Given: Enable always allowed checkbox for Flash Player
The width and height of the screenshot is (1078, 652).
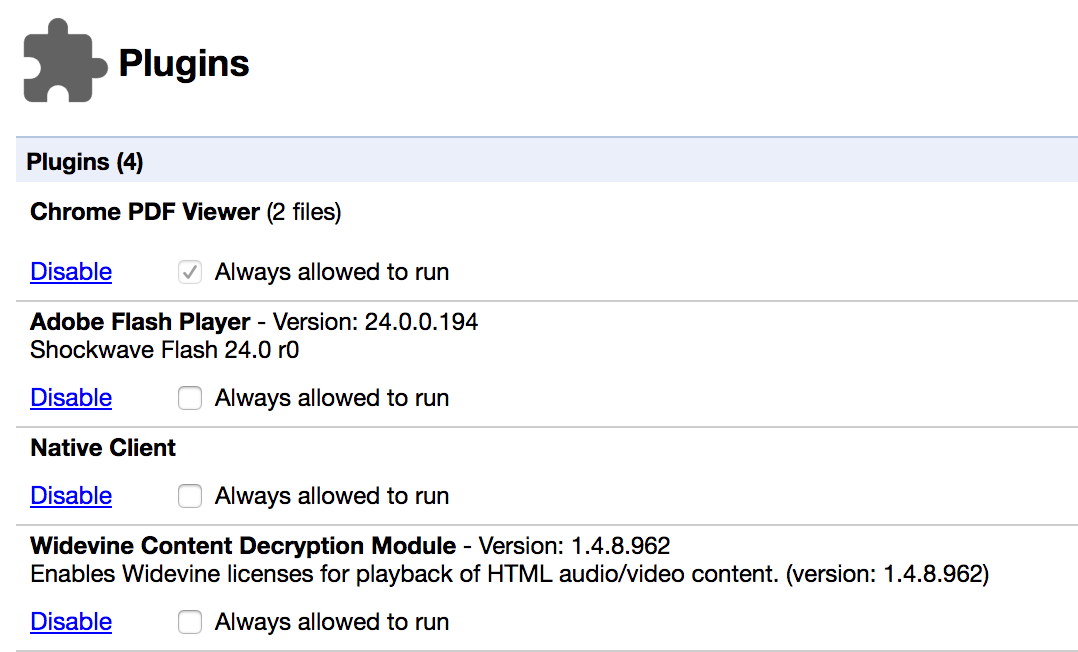Looking at the screenshot, I should coord(190,398).
